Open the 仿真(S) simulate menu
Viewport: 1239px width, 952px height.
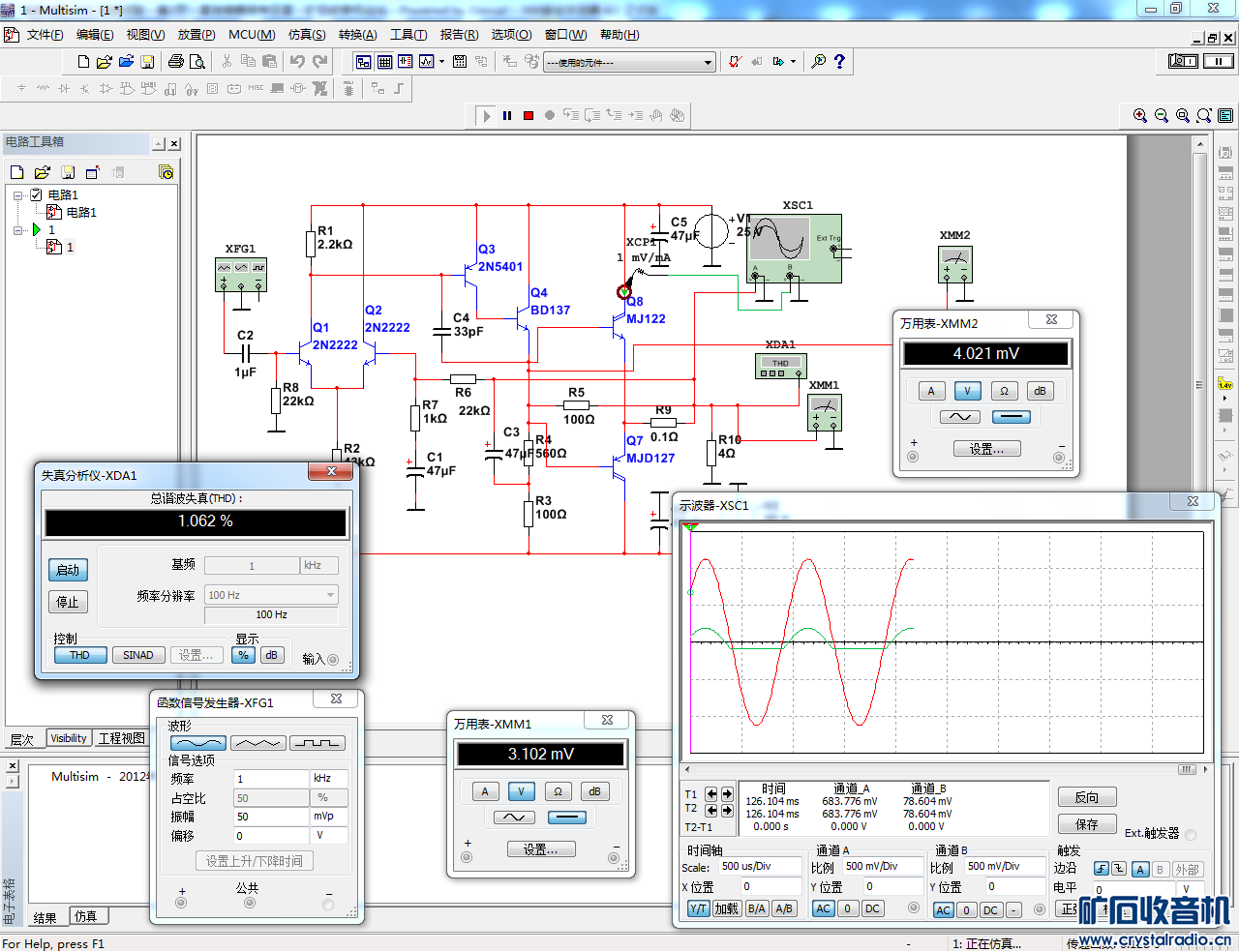pyautogui.click(x=306, y=35)
